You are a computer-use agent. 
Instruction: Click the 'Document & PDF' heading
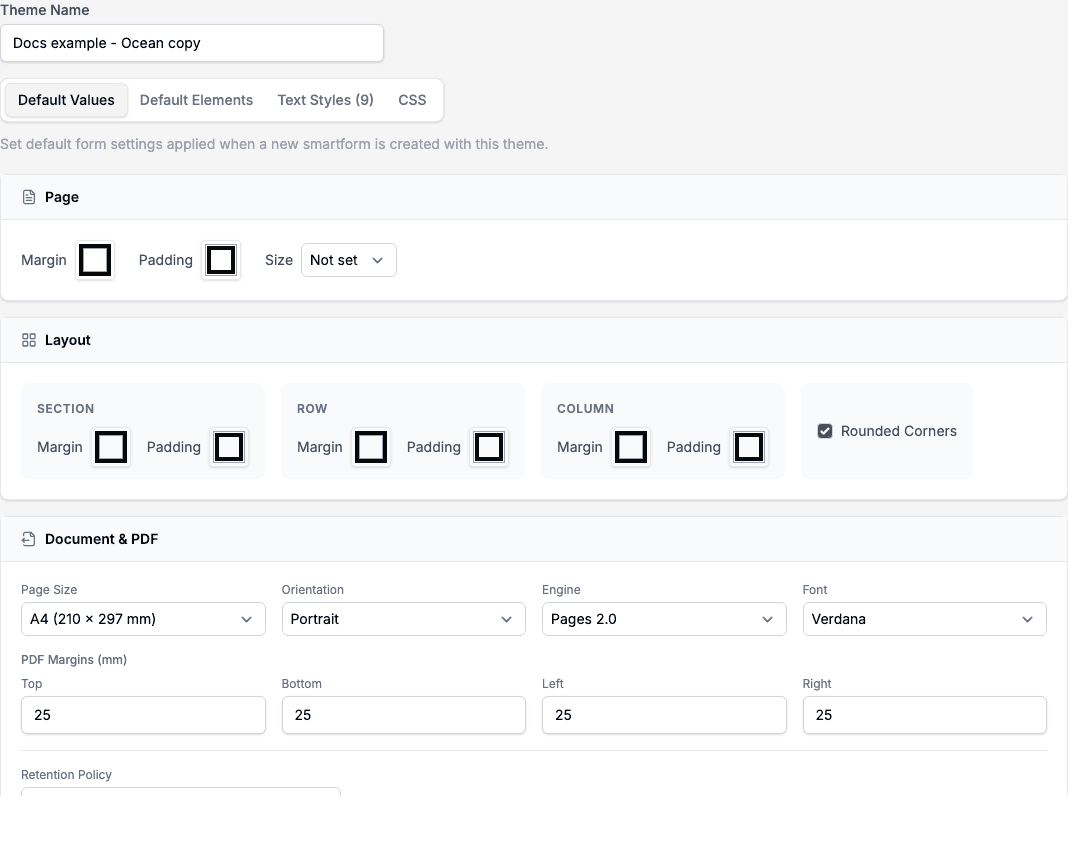(101, 539)
